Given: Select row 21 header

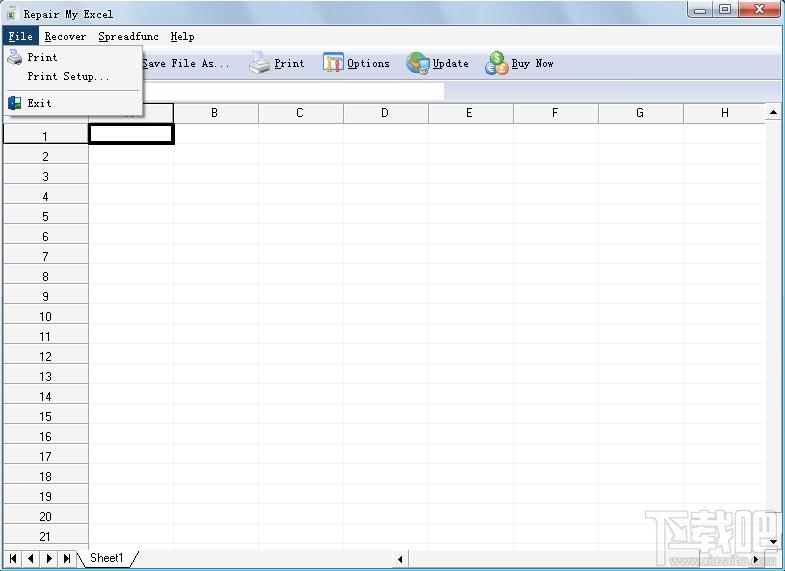Looking at the screenshot, I should [46, 534].
